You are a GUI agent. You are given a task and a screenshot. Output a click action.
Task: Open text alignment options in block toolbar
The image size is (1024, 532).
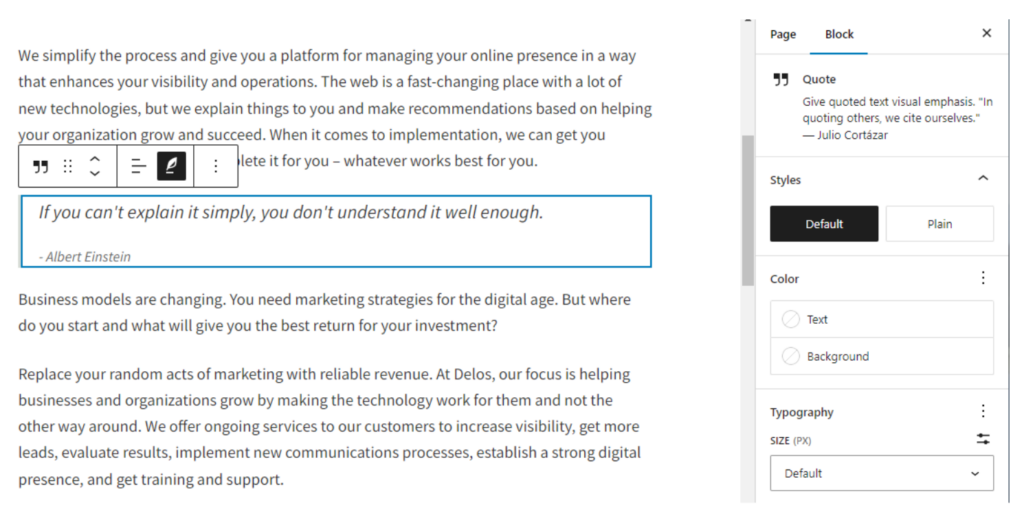pyautogui.click(x=139, y=166)
